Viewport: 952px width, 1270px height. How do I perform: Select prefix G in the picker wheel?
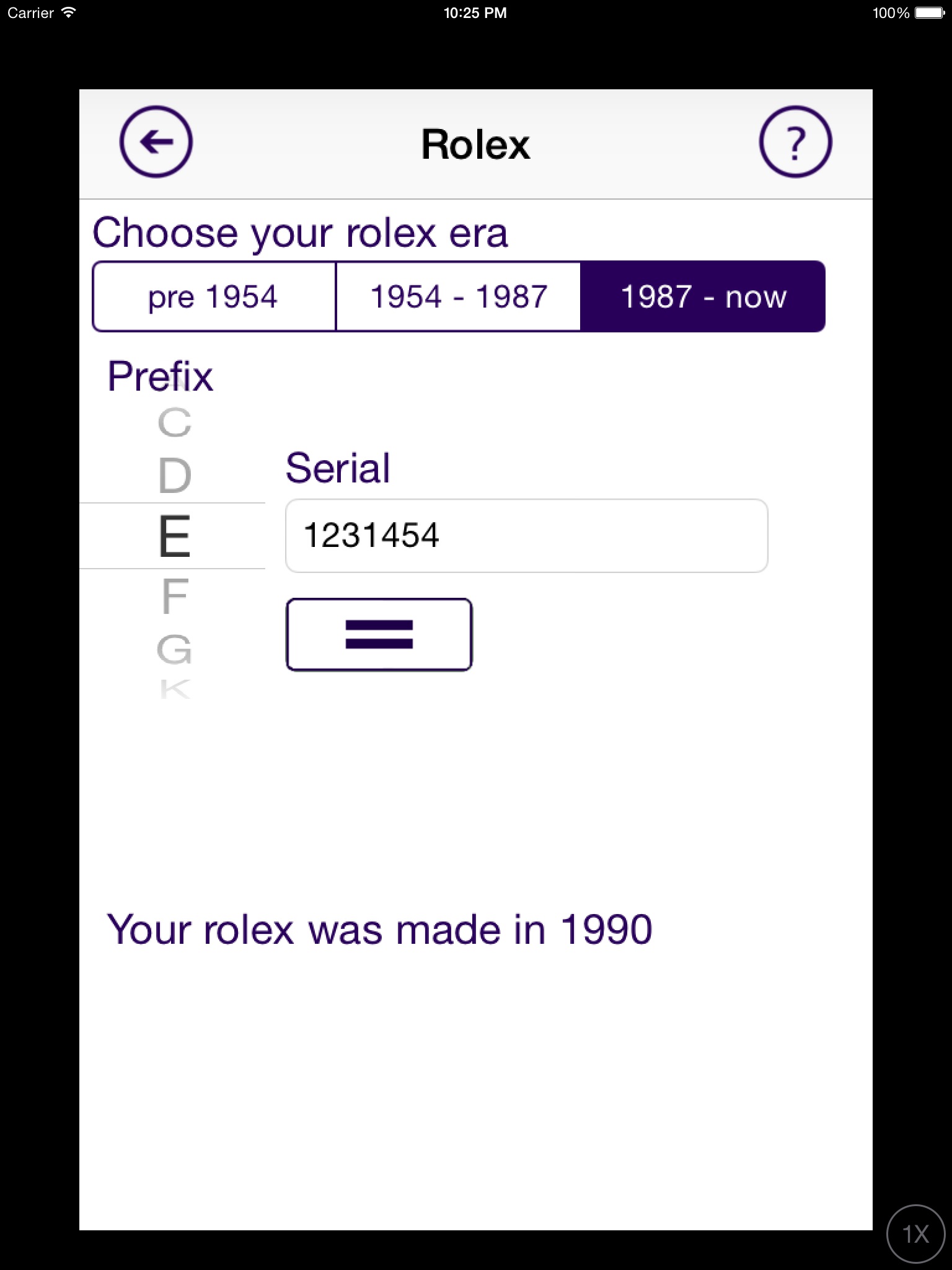coord(174,649)
